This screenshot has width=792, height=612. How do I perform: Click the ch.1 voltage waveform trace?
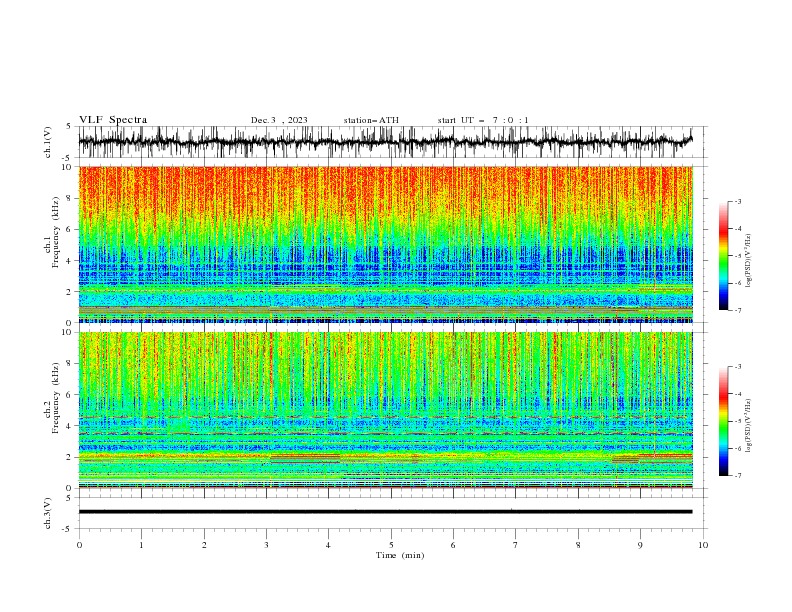coord(385,142)
